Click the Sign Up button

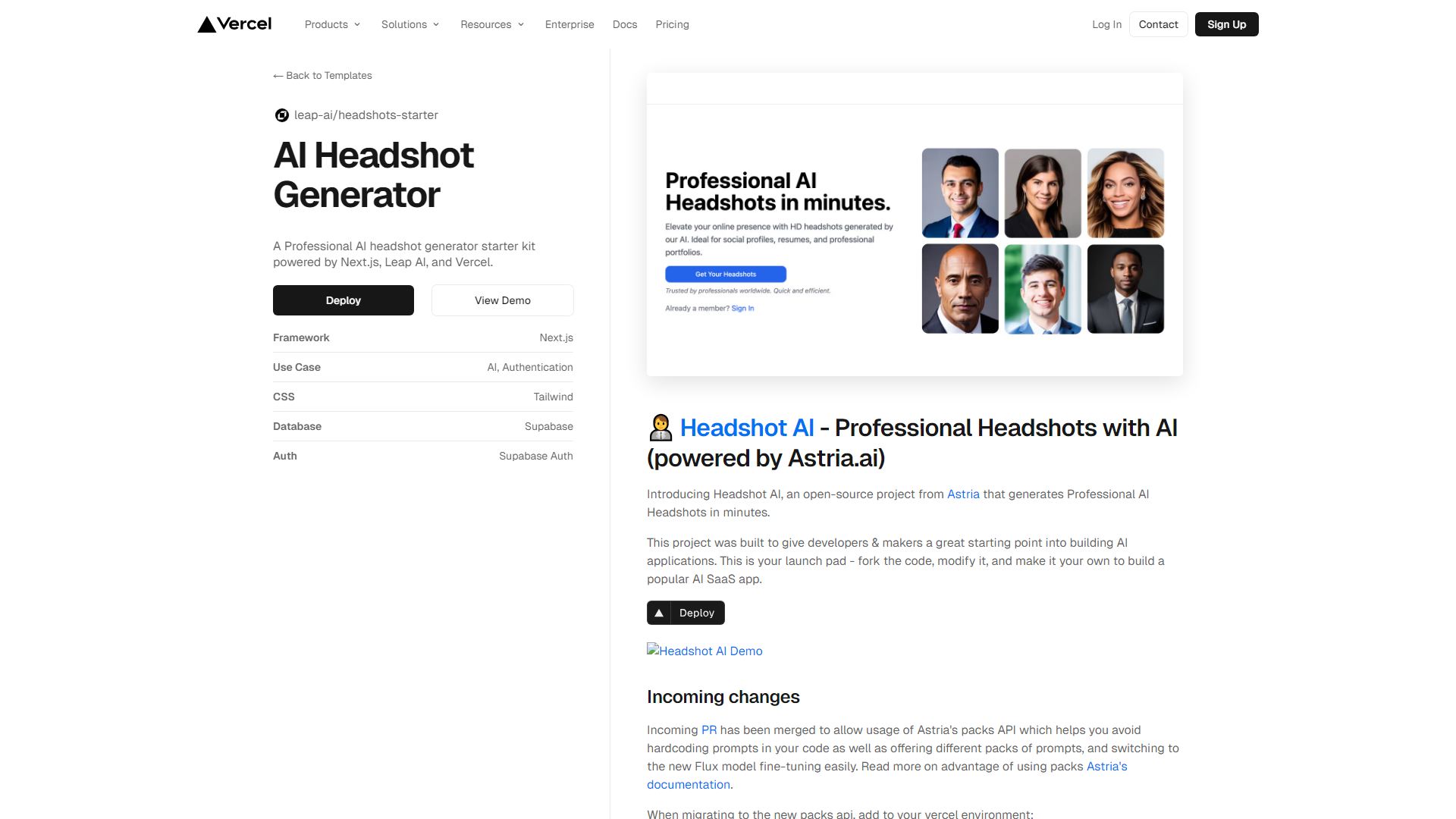pyautogui.click(x=1226, y=24)
